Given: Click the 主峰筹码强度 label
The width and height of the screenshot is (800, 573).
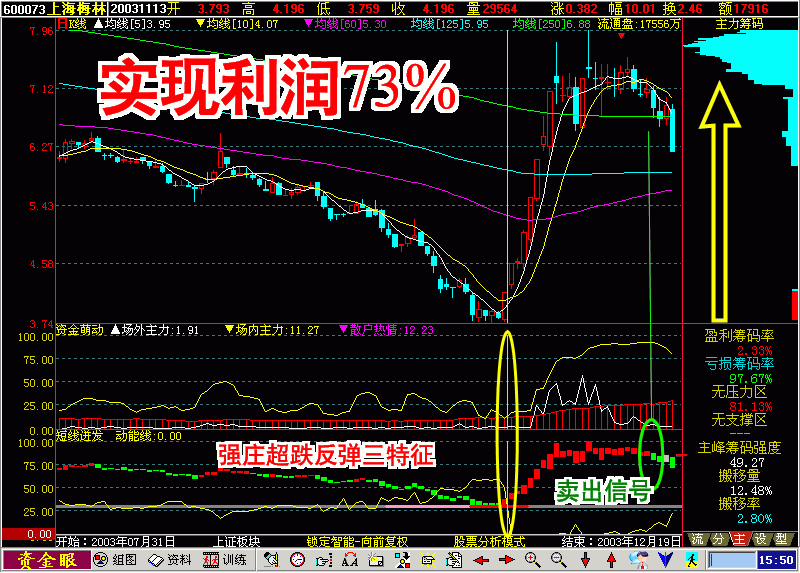Looking at the screenshot, I should tap(739, 448).
